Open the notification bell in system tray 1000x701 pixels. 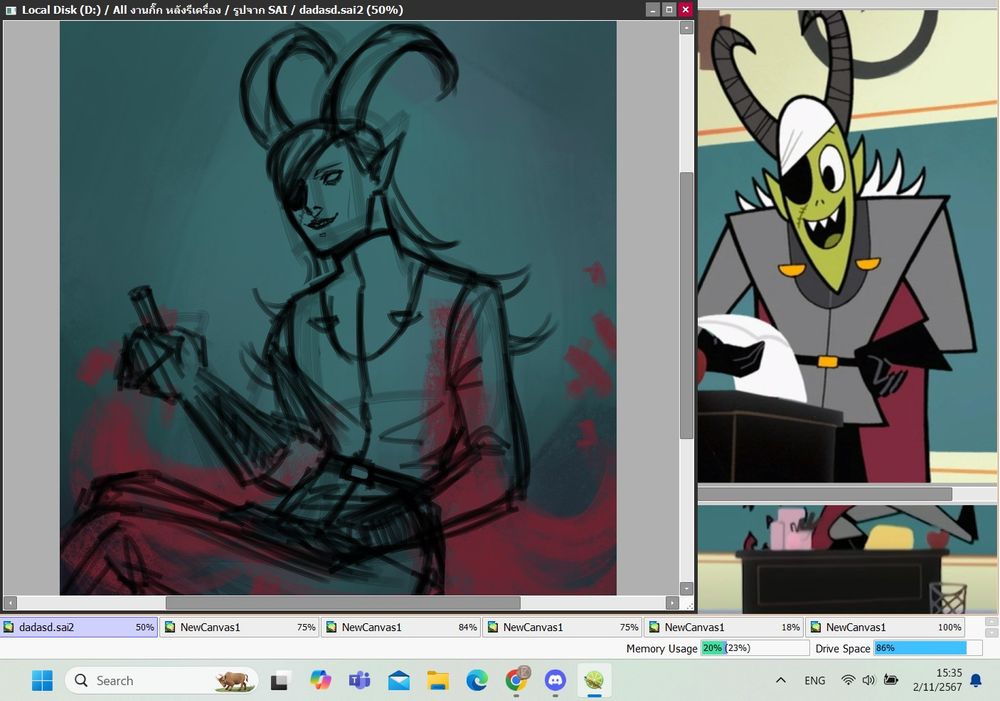tap(976, 681)
